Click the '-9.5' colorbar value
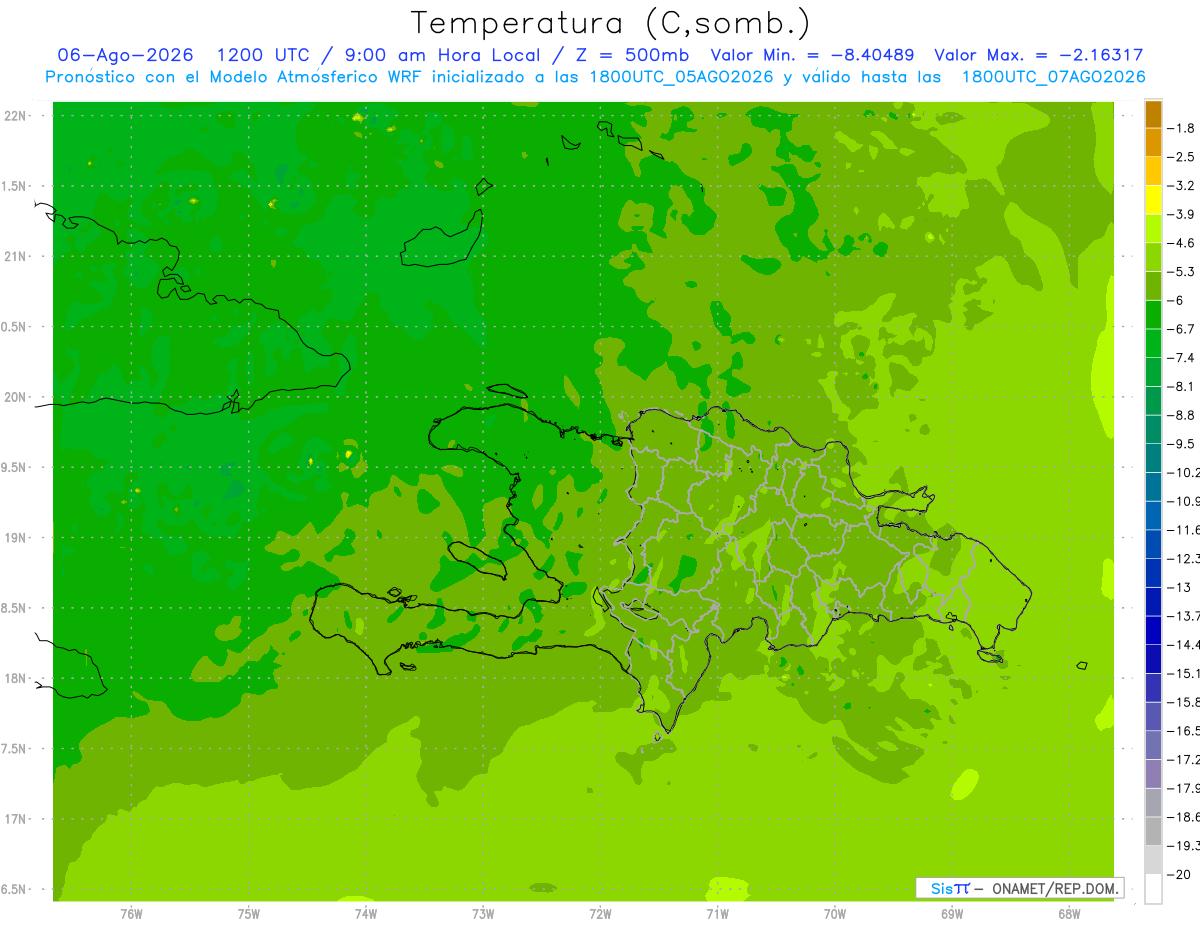 [x=1182, y=444]
